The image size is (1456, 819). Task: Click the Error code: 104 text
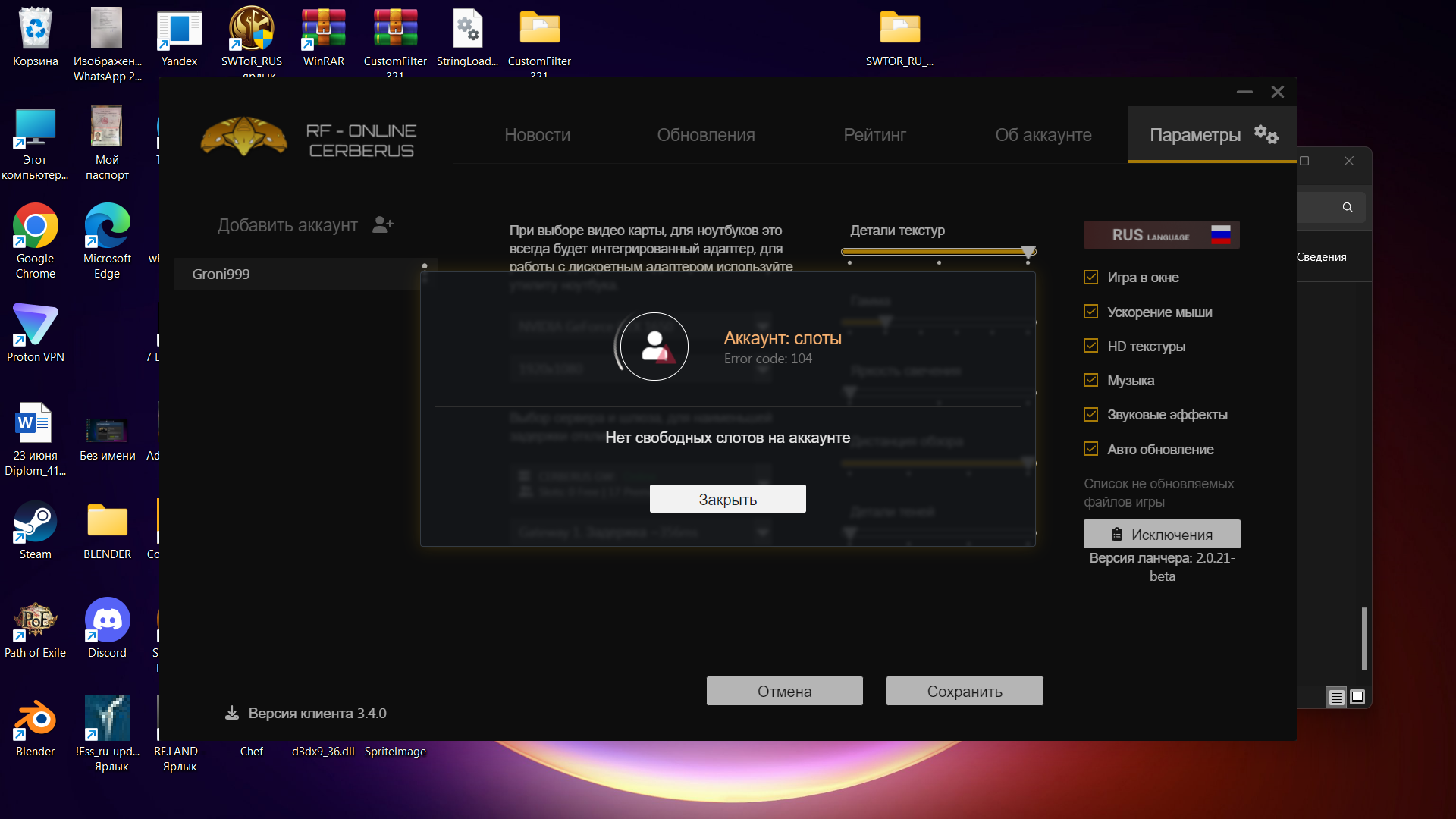(767, 359)
